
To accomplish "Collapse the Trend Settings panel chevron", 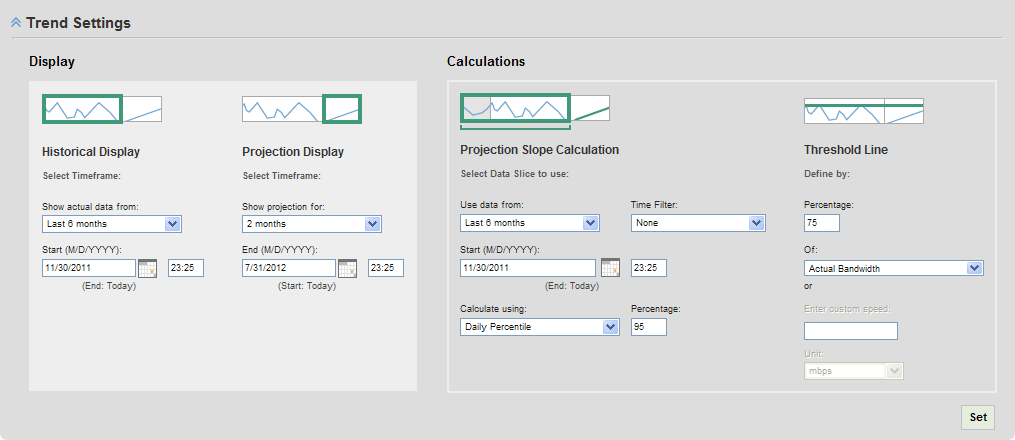I will tap(16, 22).
